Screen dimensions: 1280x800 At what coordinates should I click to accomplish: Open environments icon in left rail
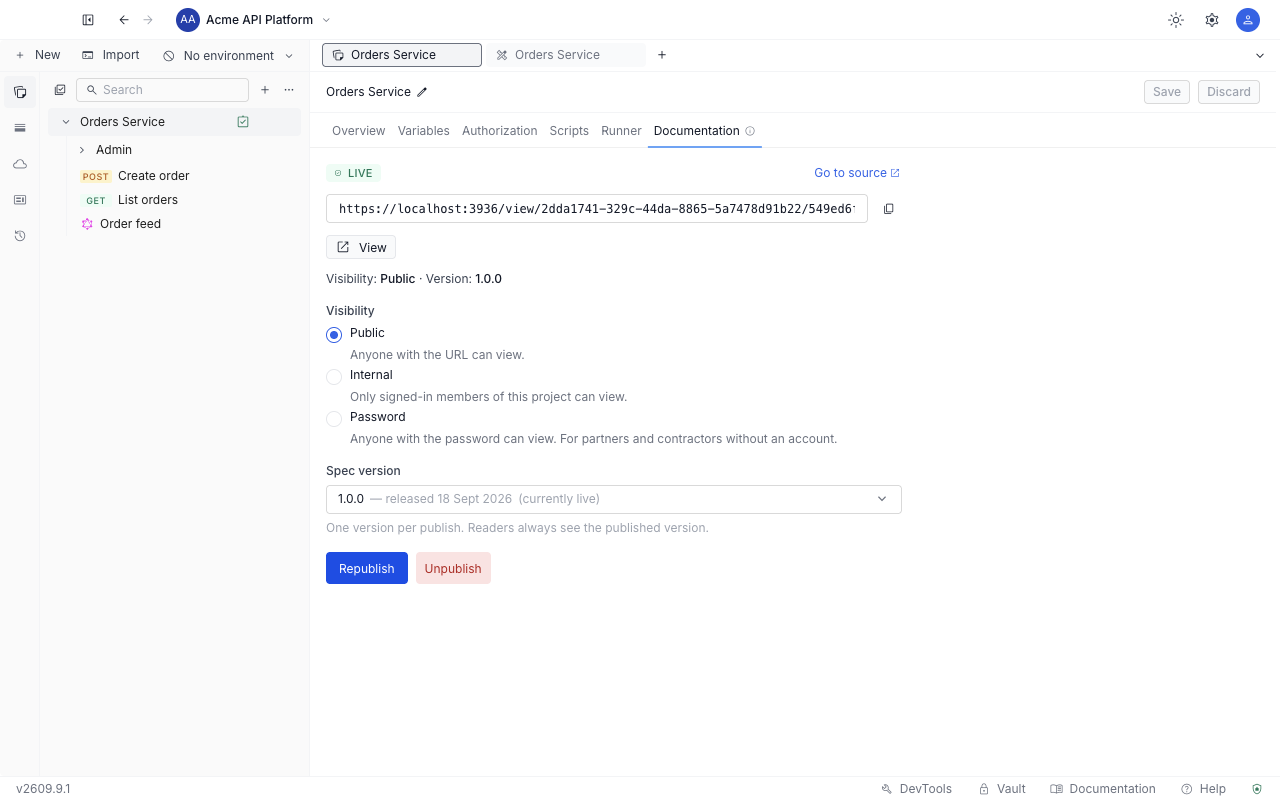20,128
